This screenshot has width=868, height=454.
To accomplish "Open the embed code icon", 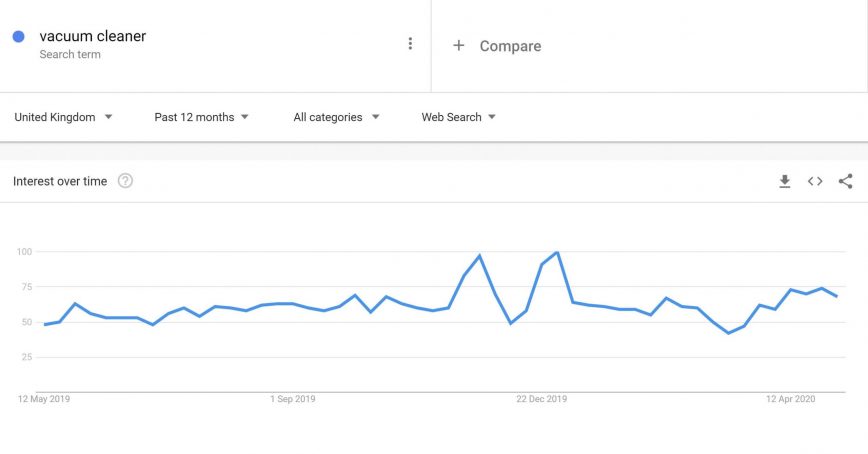I will click(815, 181).
